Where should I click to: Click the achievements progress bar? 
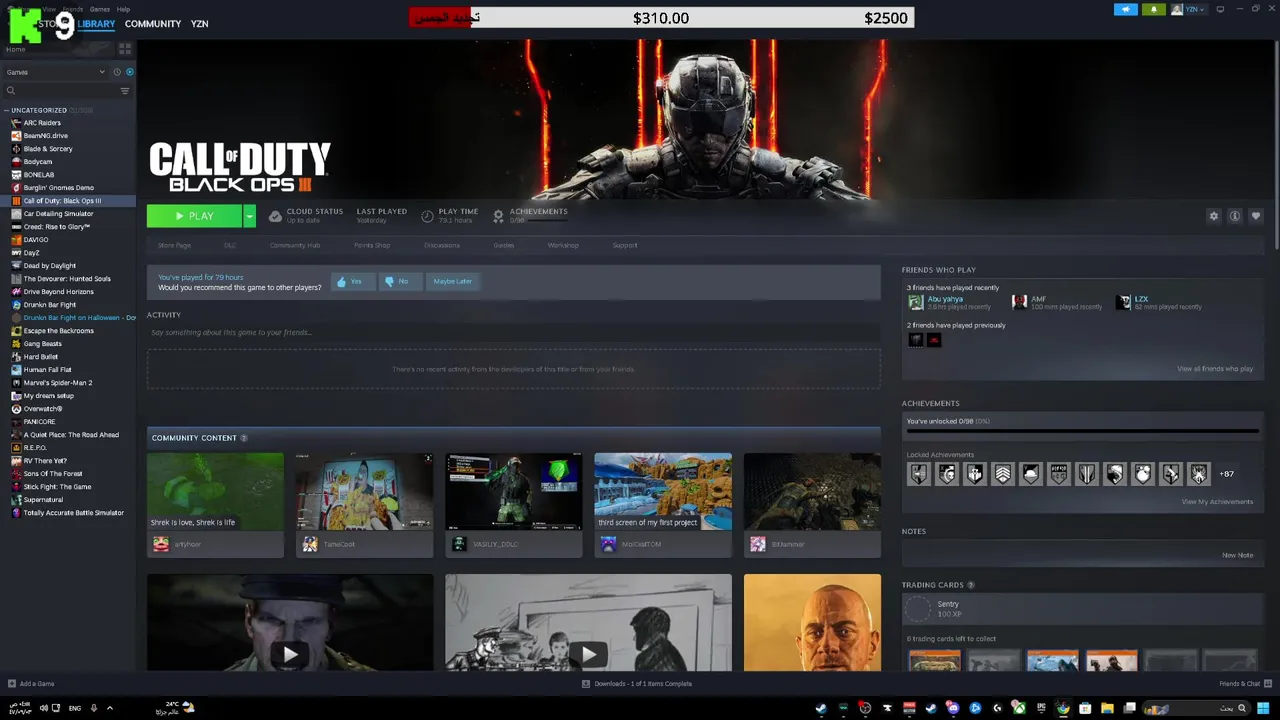(1082, 433)
